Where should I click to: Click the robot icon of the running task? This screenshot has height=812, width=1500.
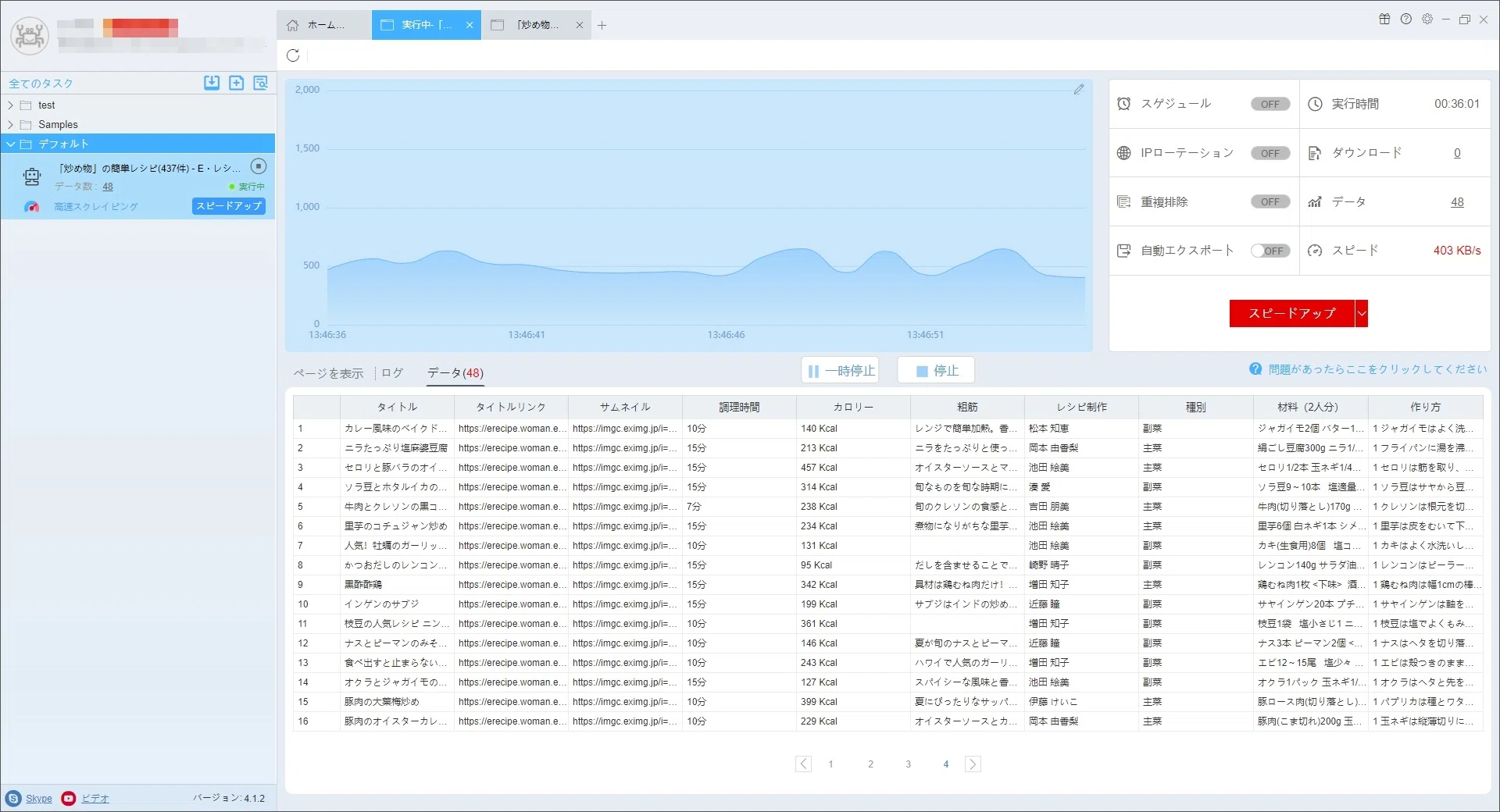tap(32, 177)
